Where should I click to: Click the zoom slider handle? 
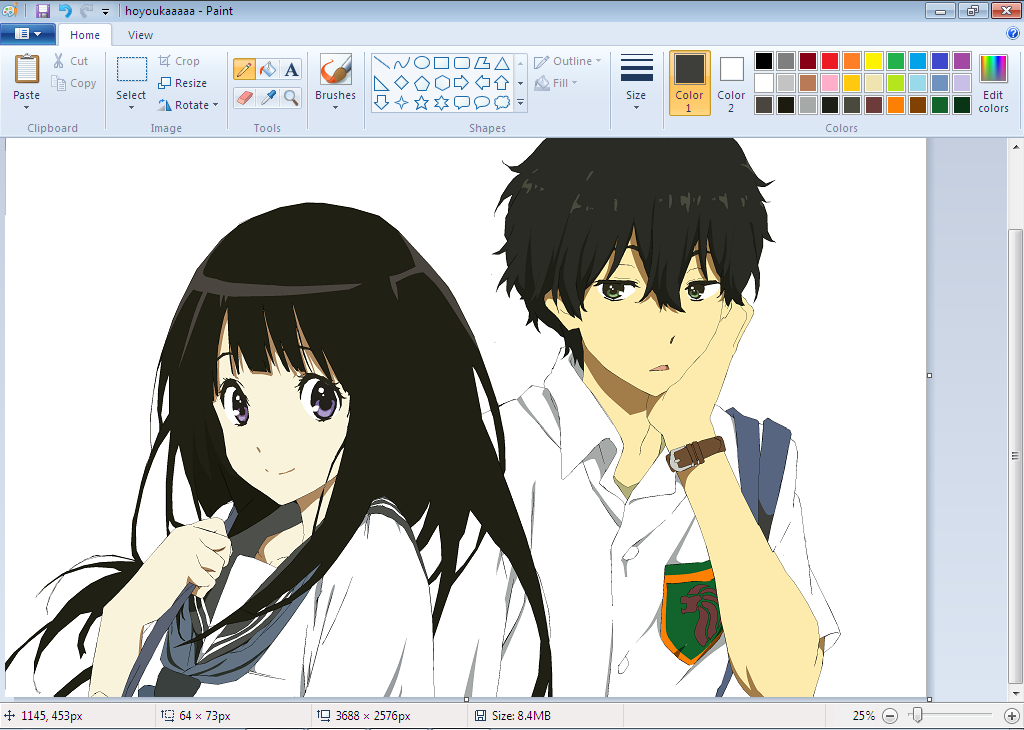917,716
